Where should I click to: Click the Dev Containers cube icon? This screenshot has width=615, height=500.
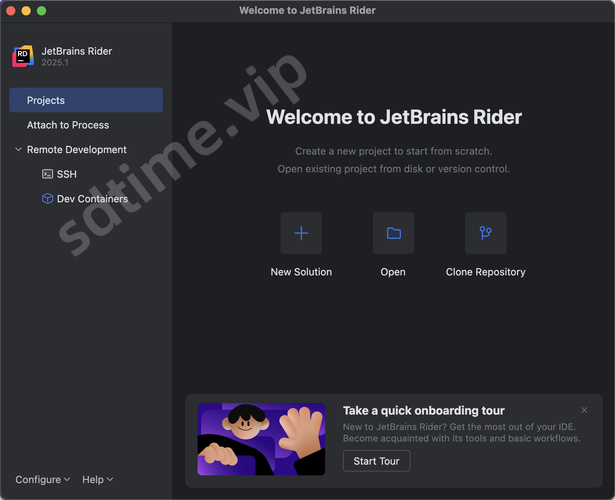(x=47, y=199)
